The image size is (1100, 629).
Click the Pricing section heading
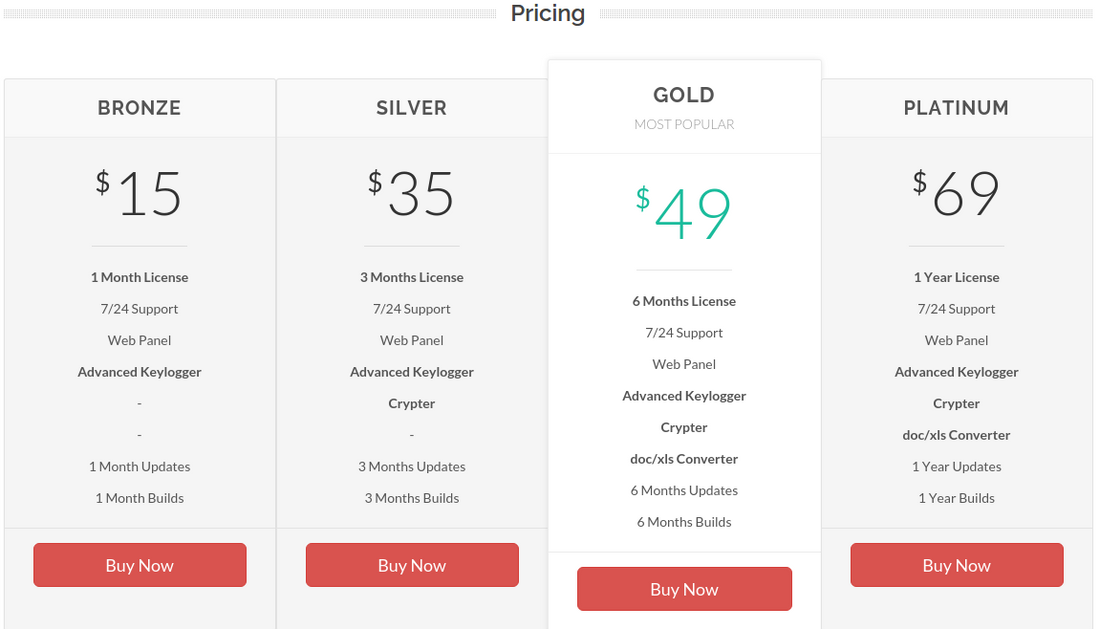(x=548, y=14)
